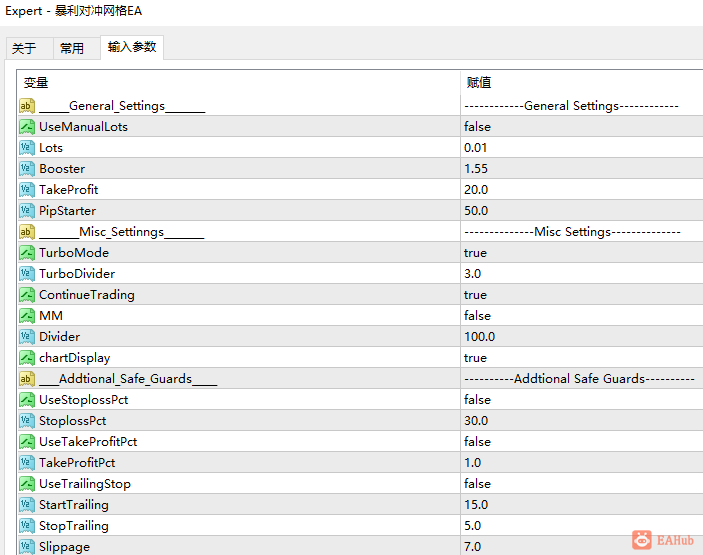Click the numeric icon beside TurboDivider
703x555 pixels.
point(27,274)
